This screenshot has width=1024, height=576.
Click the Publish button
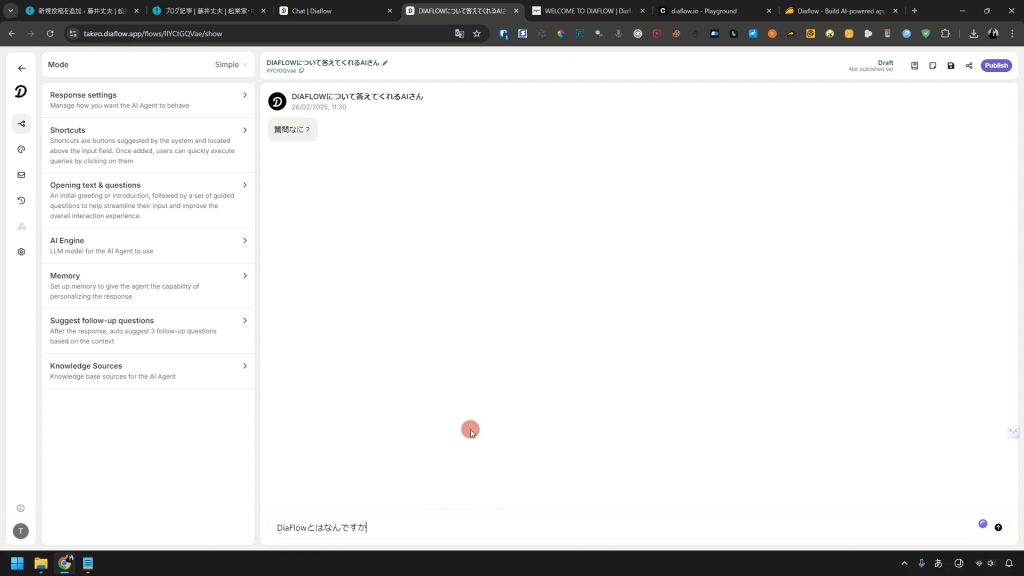click(996, 65)
